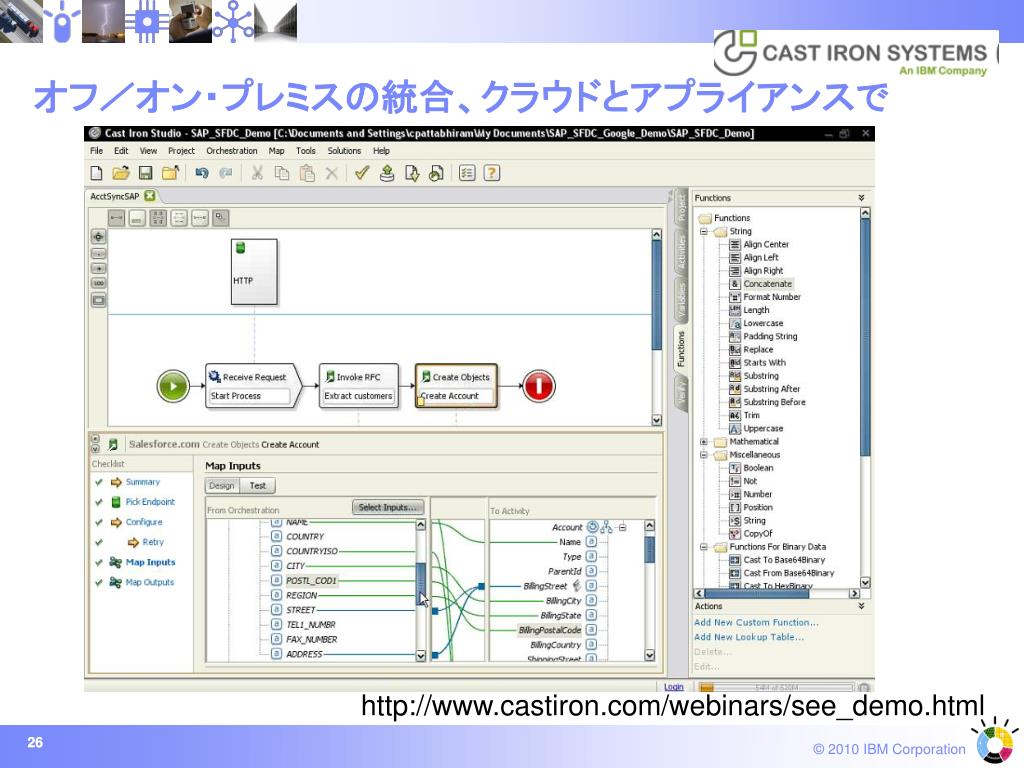Click the Open folder toolbar icon

click(x=121, y=173)
